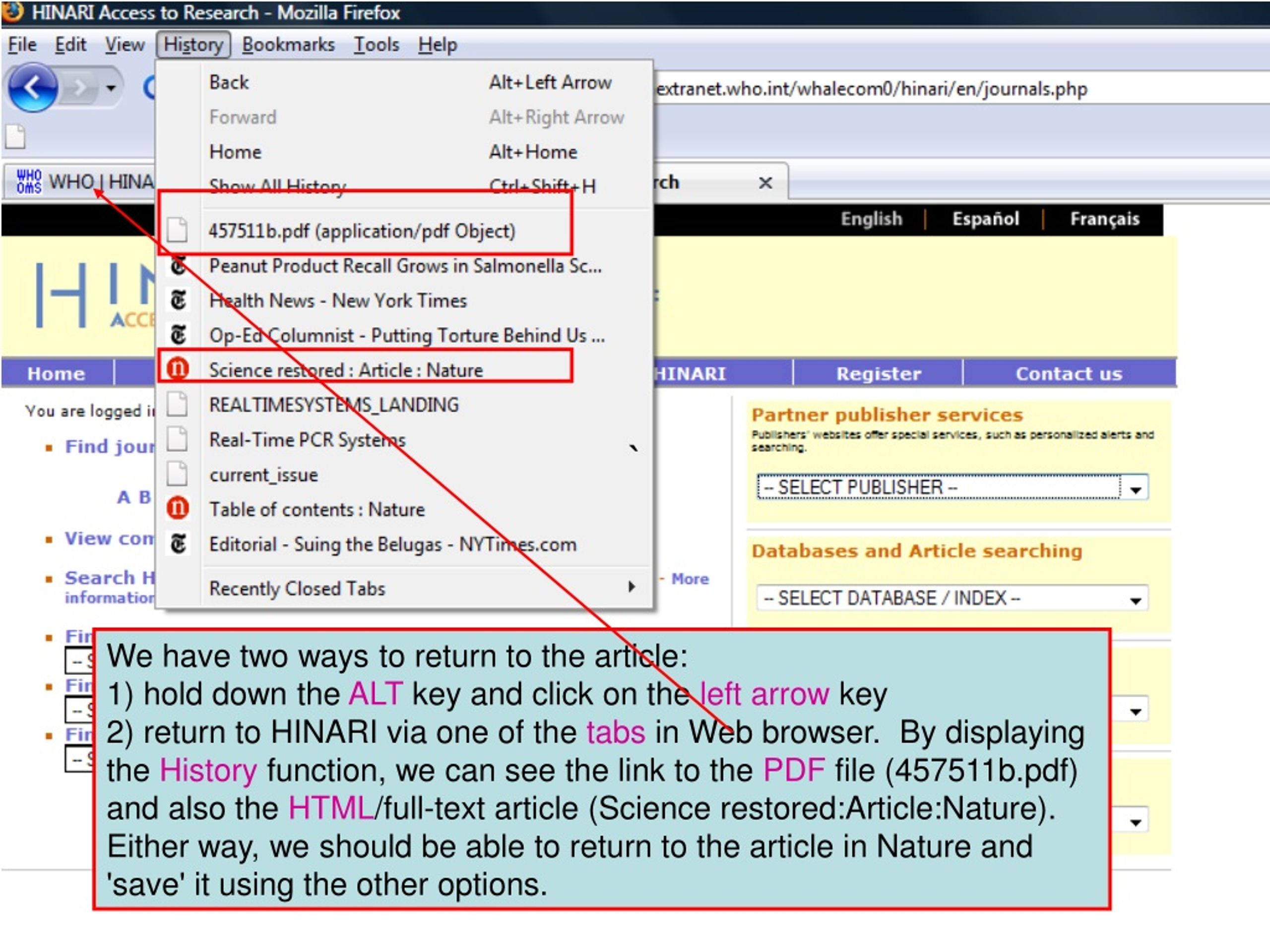The image size is (1270, 952).
Task: Open 457511b.pdf history entry
Action: (x=404, y=231)
